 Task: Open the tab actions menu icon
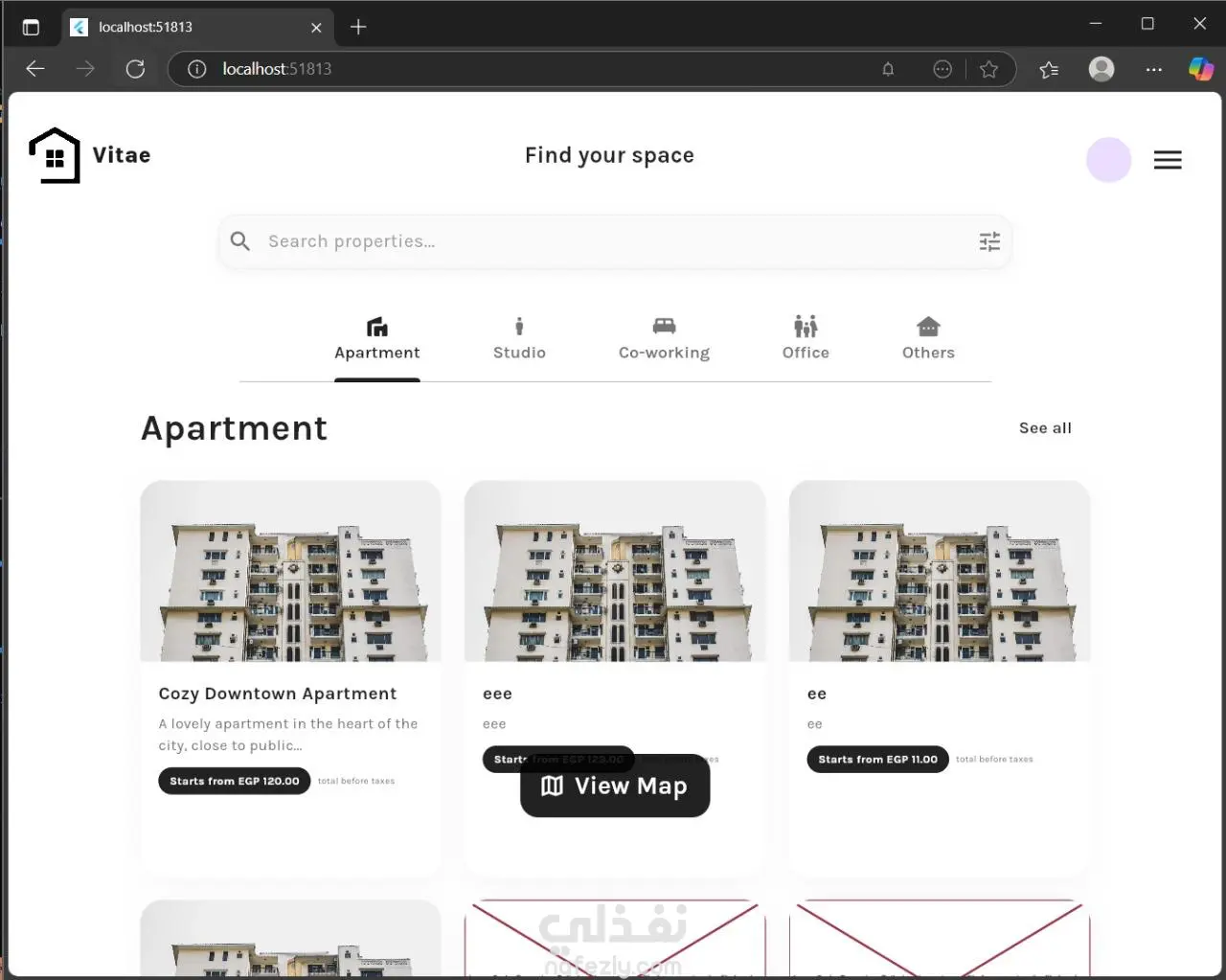click(x=31, y=27)
